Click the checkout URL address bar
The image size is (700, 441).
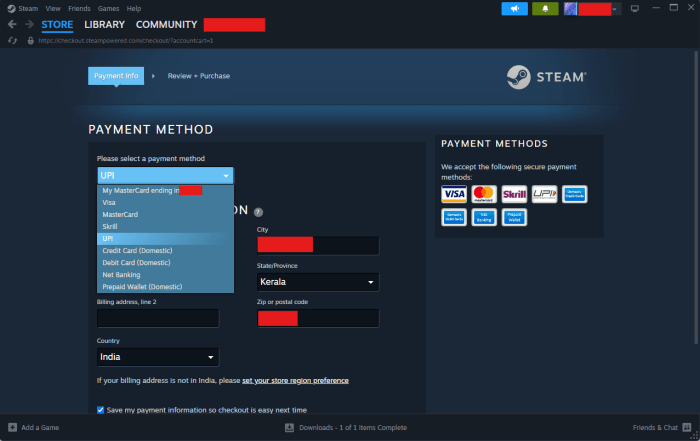click(125, 41)
